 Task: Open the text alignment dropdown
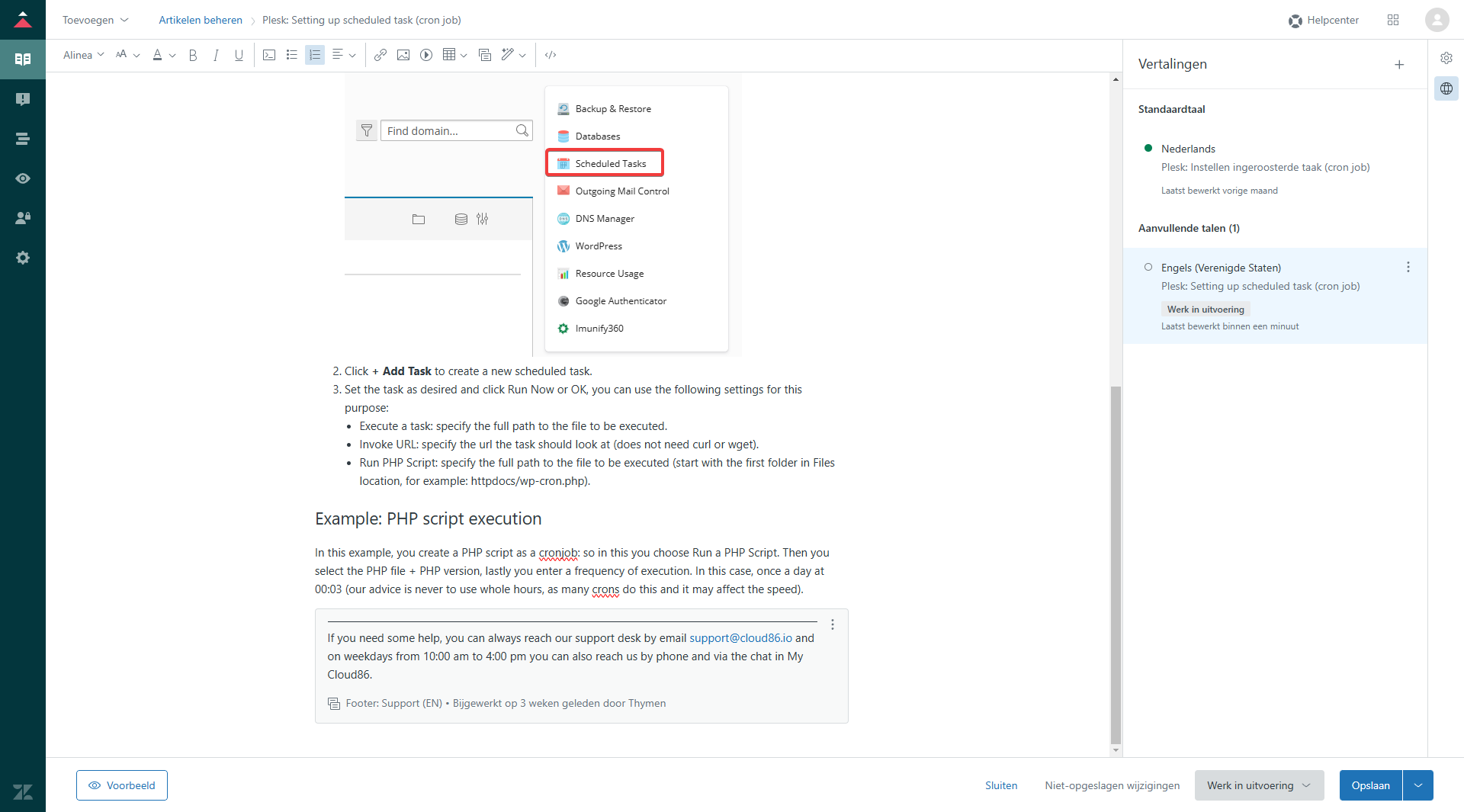point(344,55)
